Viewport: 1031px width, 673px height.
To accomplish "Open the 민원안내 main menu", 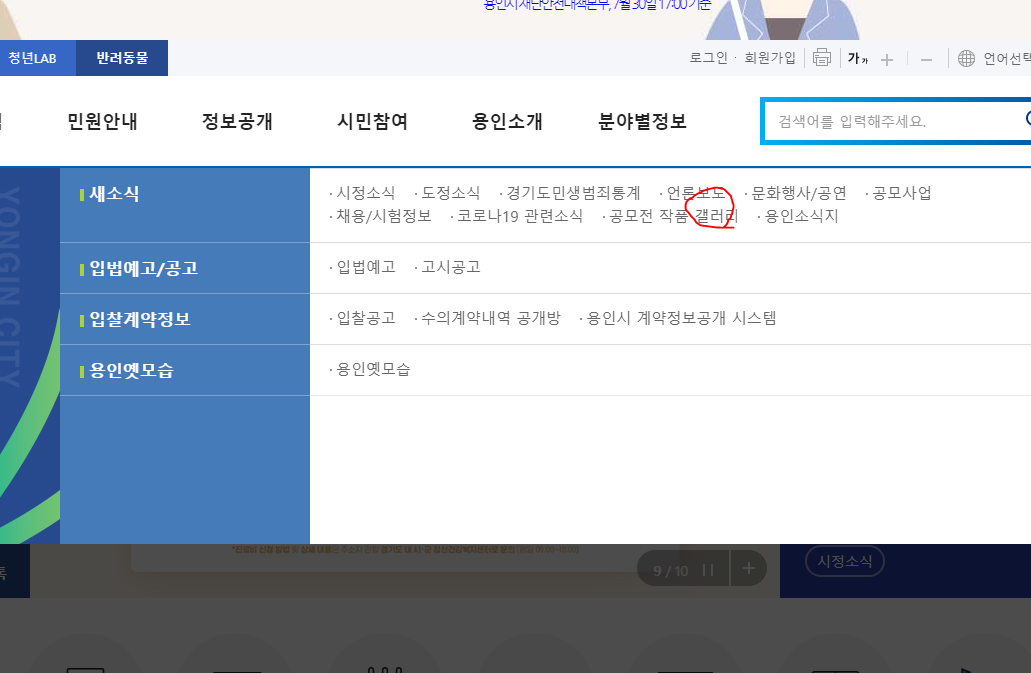I will pyautogui.click(x=102, y=122).
